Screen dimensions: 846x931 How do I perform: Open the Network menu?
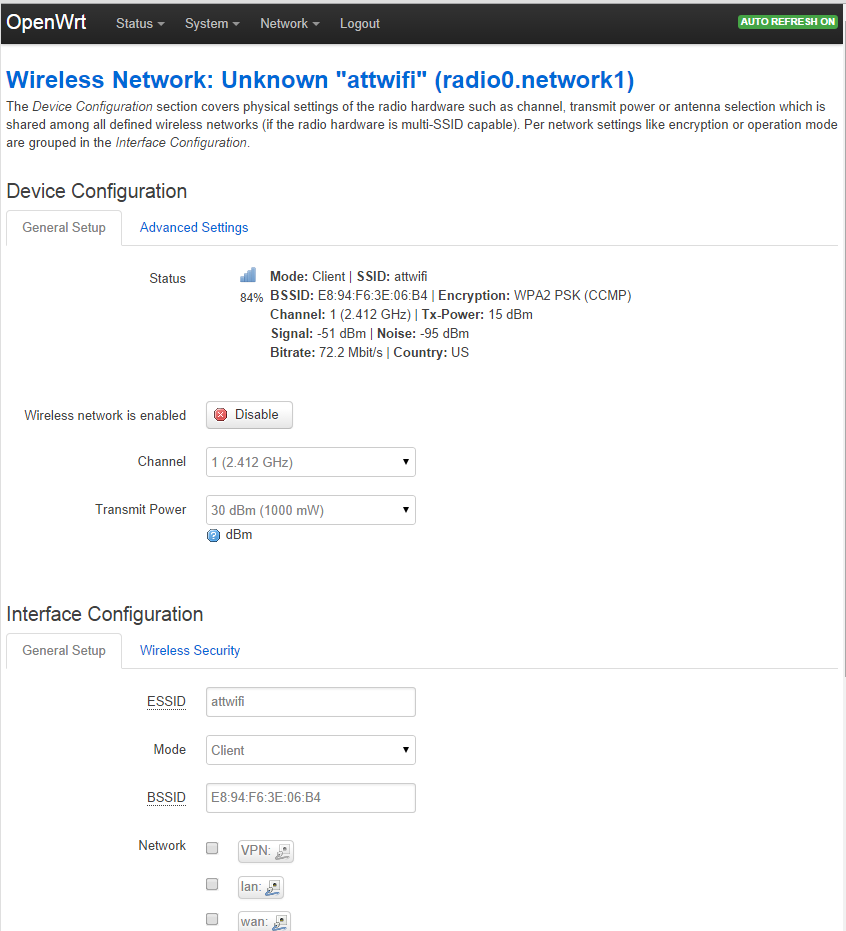(289, 24)
